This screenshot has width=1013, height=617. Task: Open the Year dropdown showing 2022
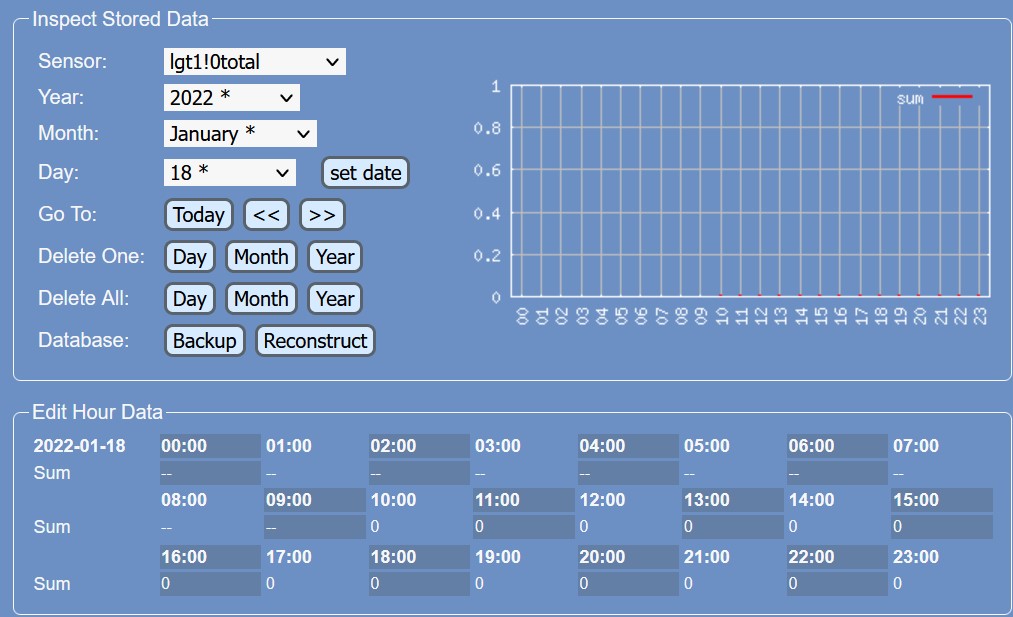click(231, 98)
